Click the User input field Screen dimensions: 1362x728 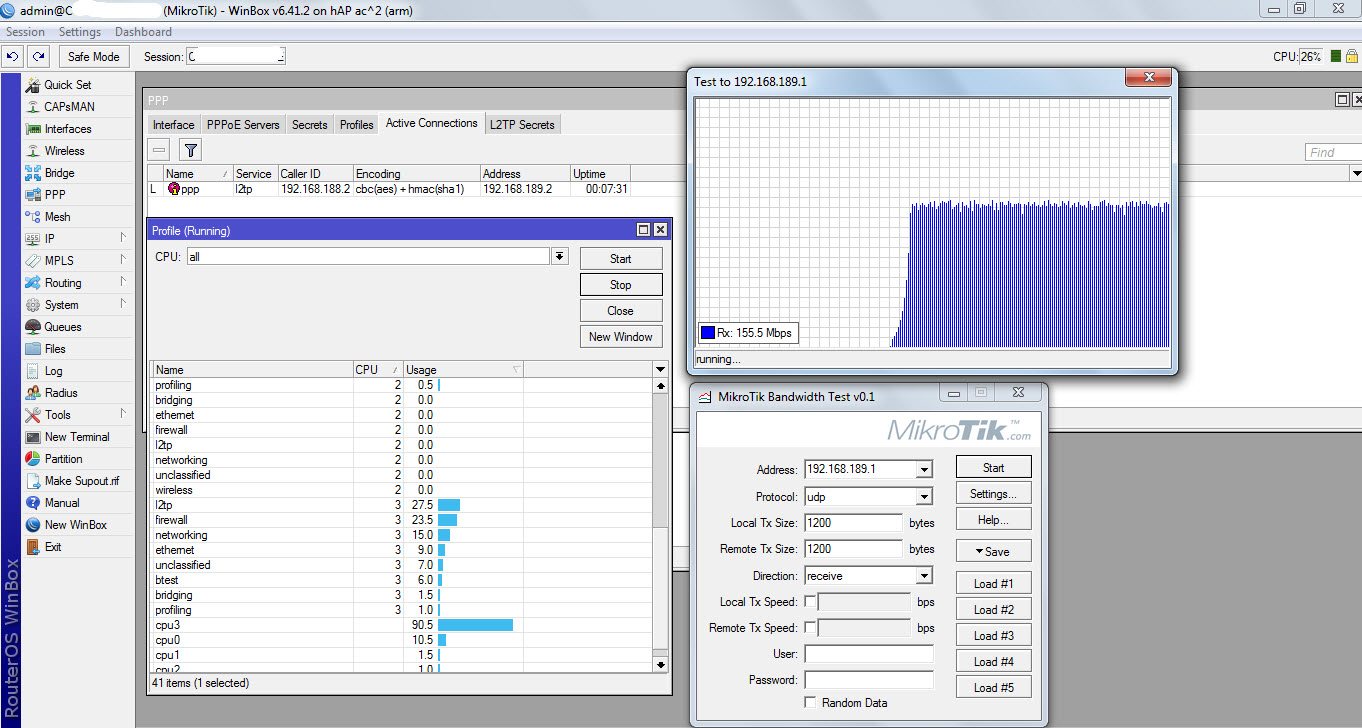point(868,654)
